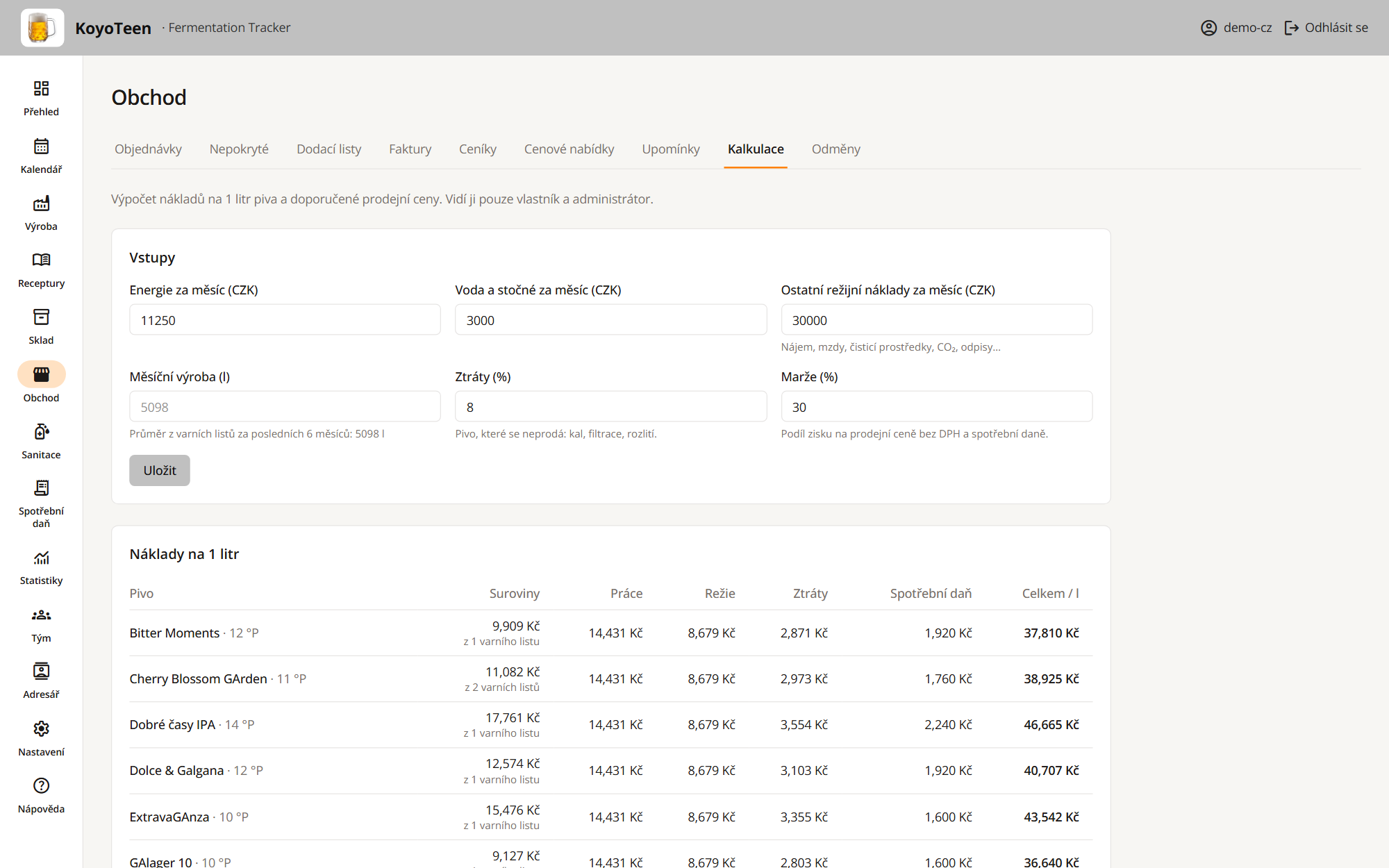Image resolution: width=1389 pixels, height=868 pixels.
Task: Click the Celkem / l column header
Action: pyautogui.click(x=1050, y=594)
